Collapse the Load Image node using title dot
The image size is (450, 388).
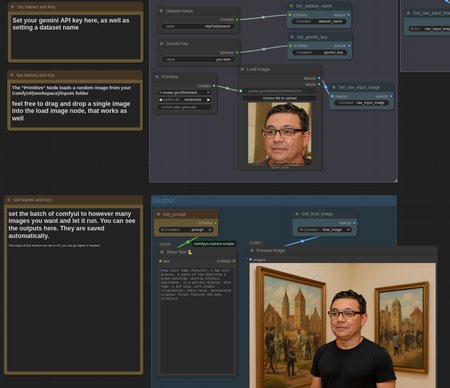coord(242,69)
